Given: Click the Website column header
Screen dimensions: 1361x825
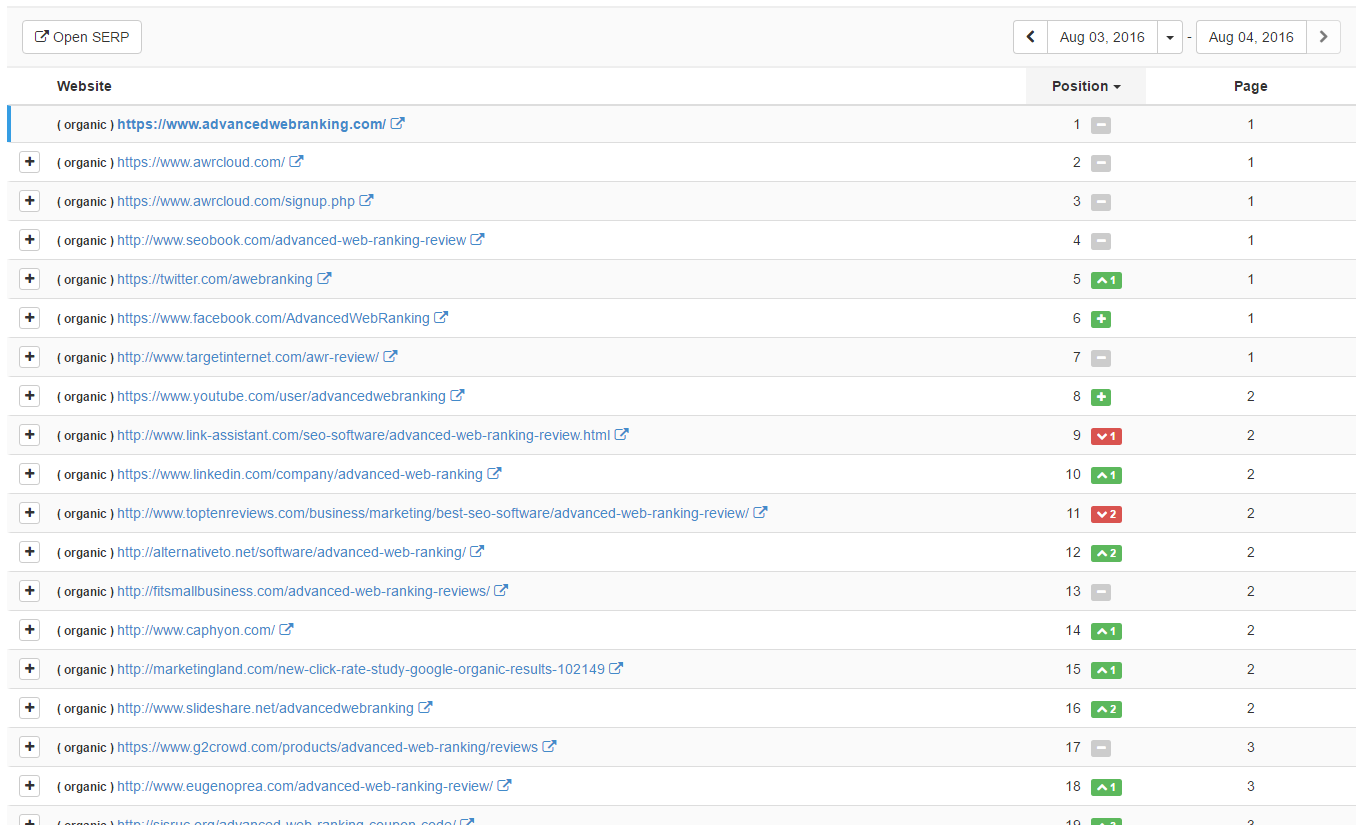Looking at the screenshot, I should click(x=84, y=86).
